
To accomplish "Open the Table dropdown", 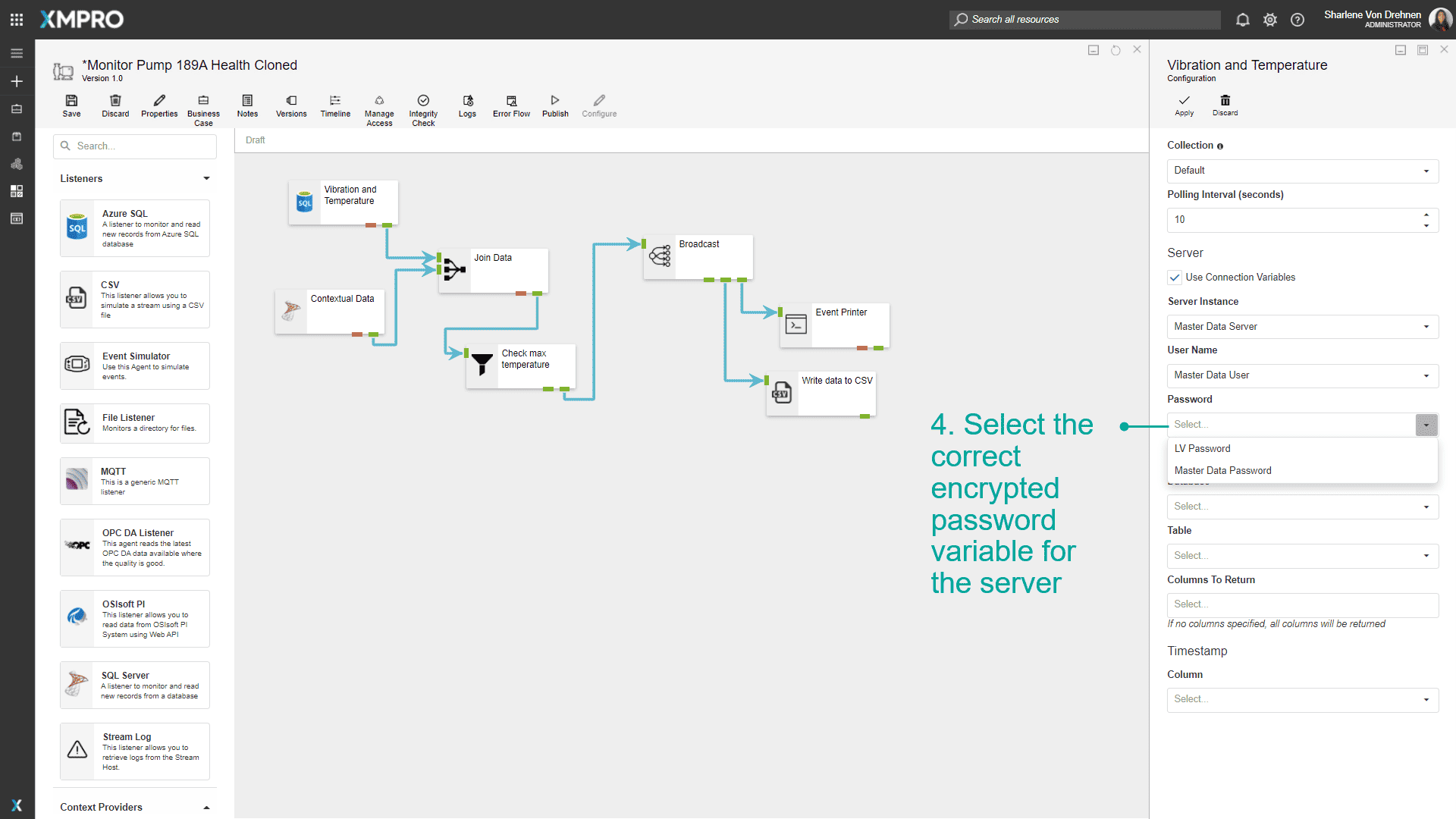I will coord(1302,556).
